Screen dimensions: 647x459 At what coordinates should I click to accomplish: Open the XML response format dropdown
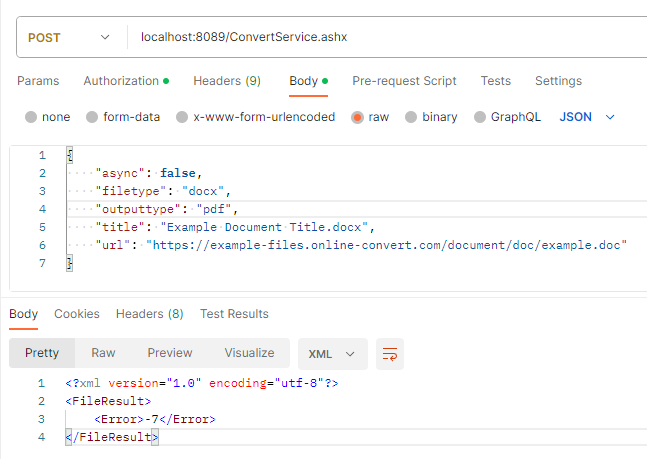coord(333,354)
